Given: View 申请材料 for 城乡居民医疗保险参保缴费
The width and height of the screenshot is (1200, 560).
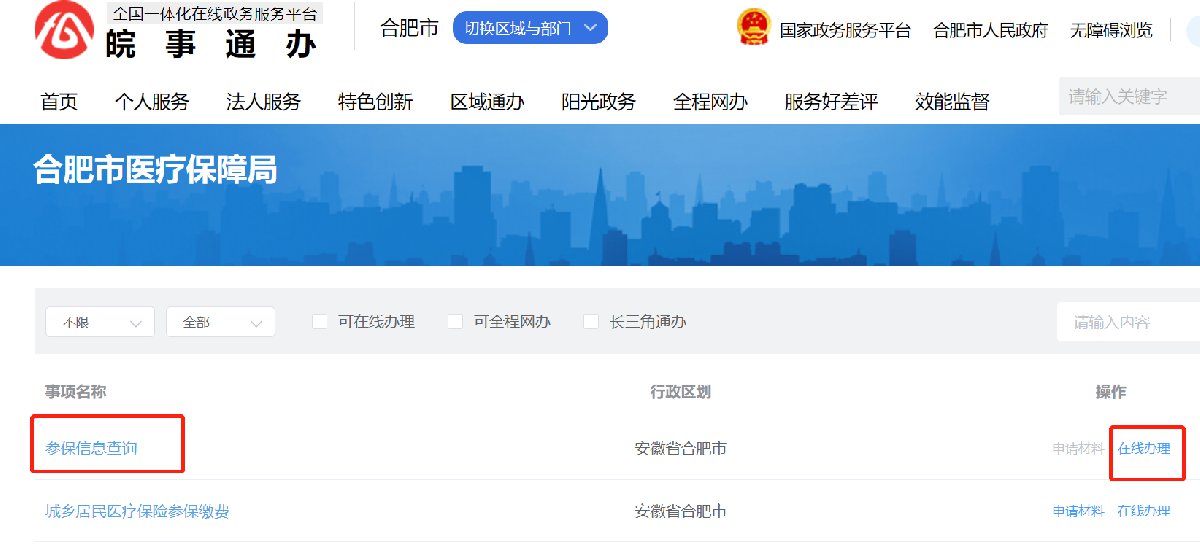Looking at the screenshot, I should (x=1078, y=511).
